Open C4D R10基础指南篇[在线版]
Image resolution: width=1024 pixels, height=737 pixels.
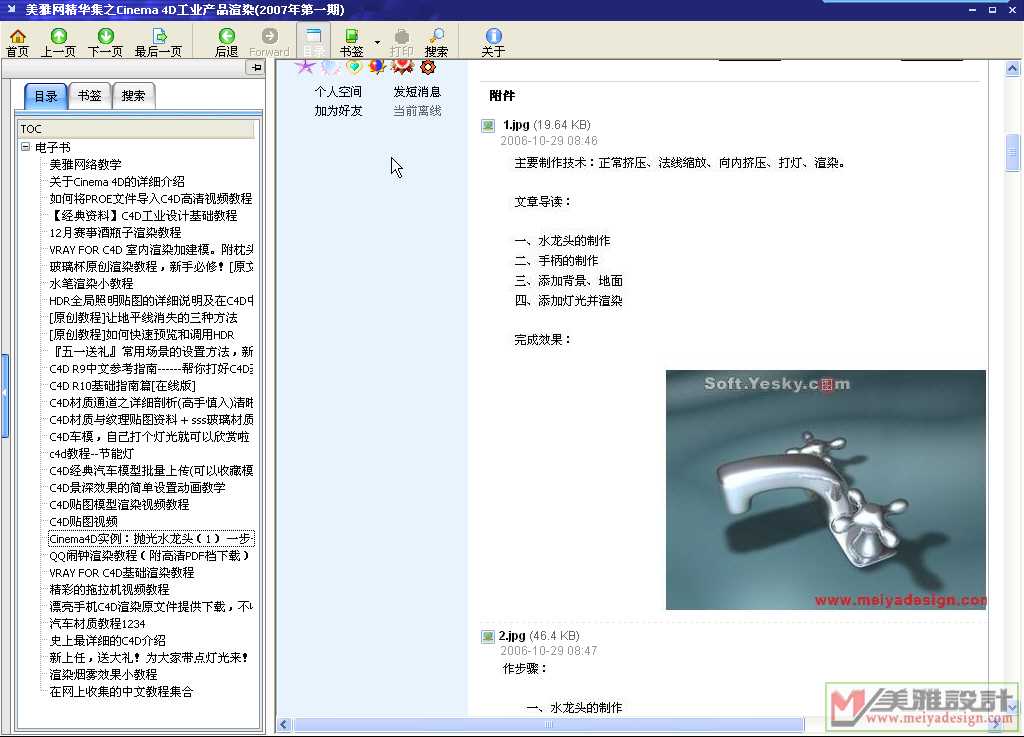point(123,385)
